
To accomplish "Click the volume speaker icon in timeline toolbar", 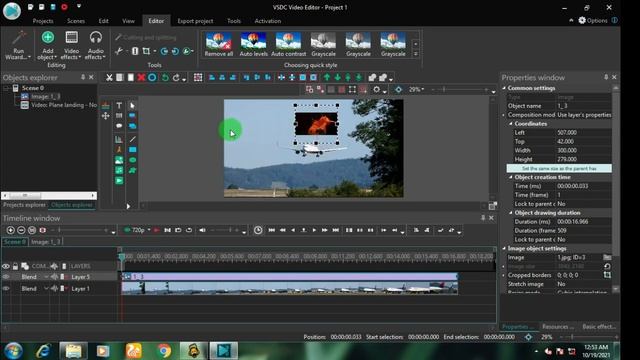I will pos(202,230).
